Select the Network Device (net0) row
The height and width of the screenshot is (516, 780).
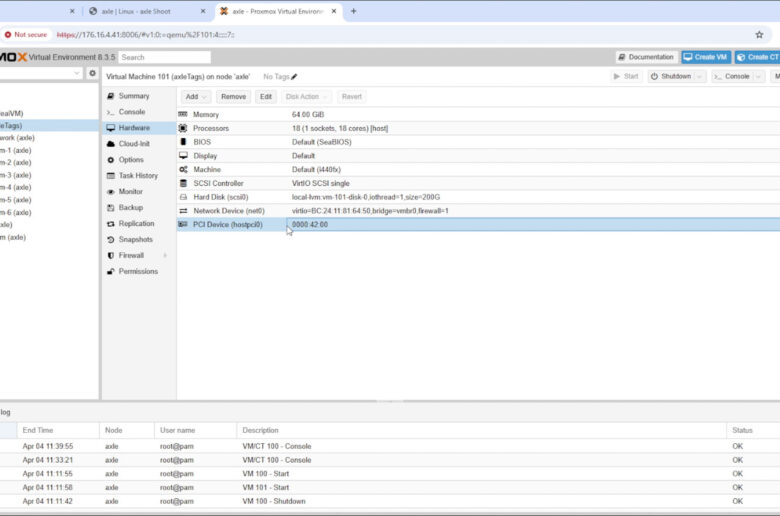pos(478,211)
